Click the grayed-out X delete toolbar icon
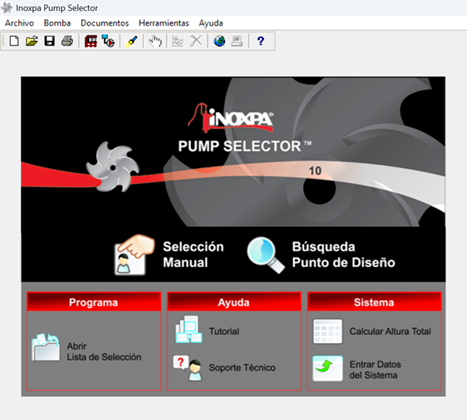 [x=196, y=41]
